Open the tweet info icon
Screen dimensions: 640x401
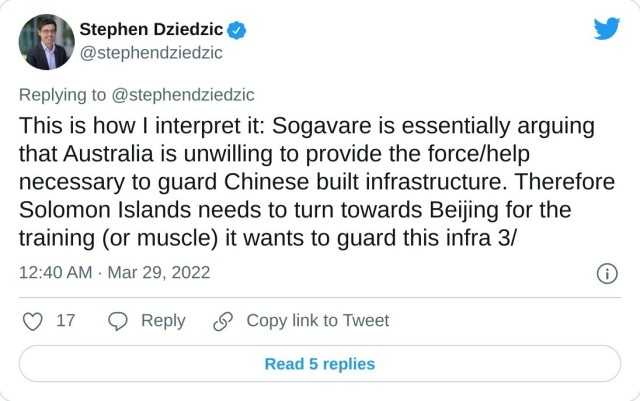(605, 273)
